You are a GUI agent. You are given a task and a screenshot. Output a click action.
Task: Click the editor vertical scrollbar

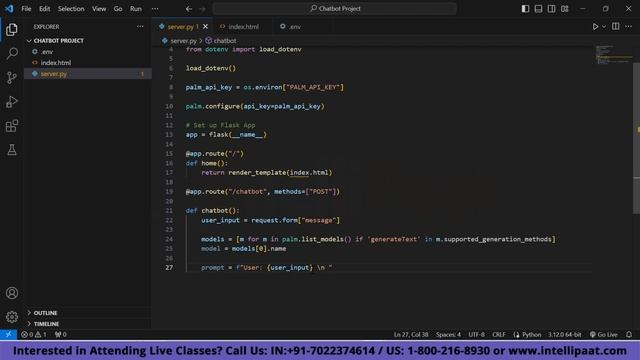(636, 138)
